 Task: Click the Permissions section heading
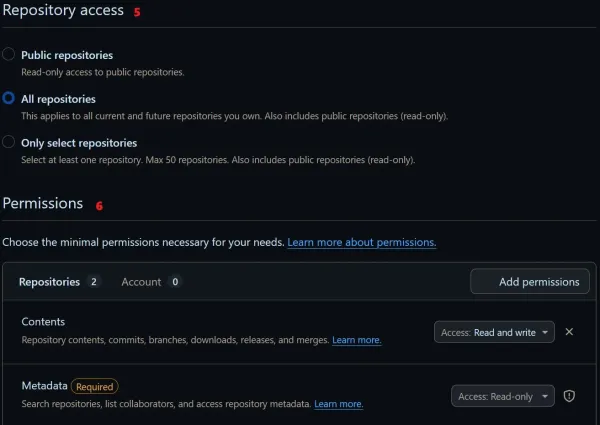43,204
